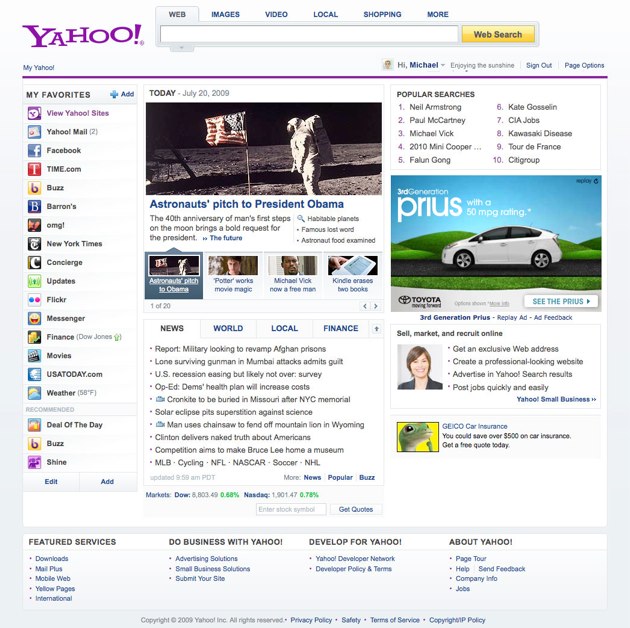Screen dimensions: 630x628
Task: Click the Ad Feedback link
Action: (553, 318)
